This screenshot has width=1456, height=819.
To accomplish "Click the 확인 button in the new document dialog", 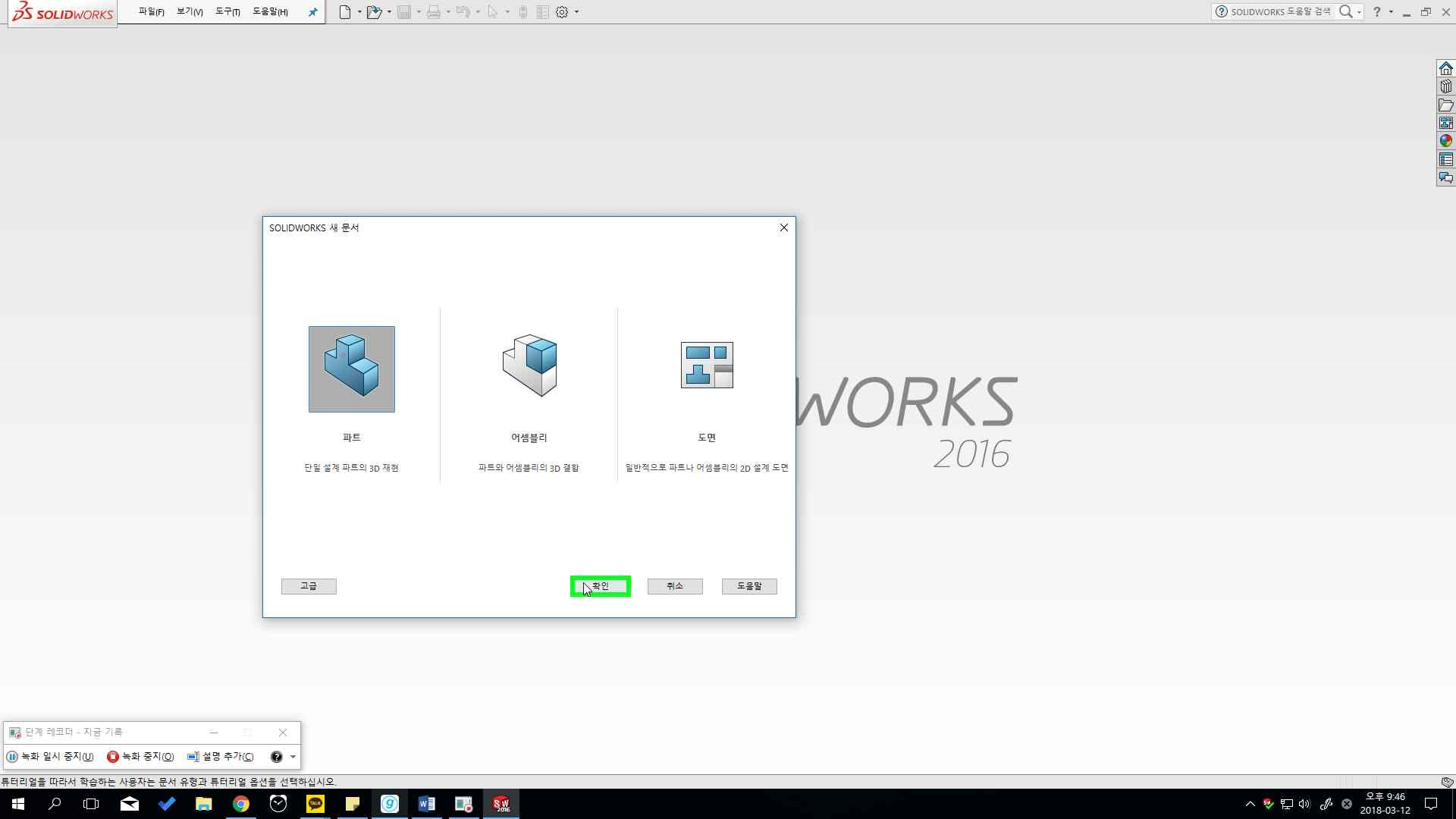I will [x=601, y=586].
